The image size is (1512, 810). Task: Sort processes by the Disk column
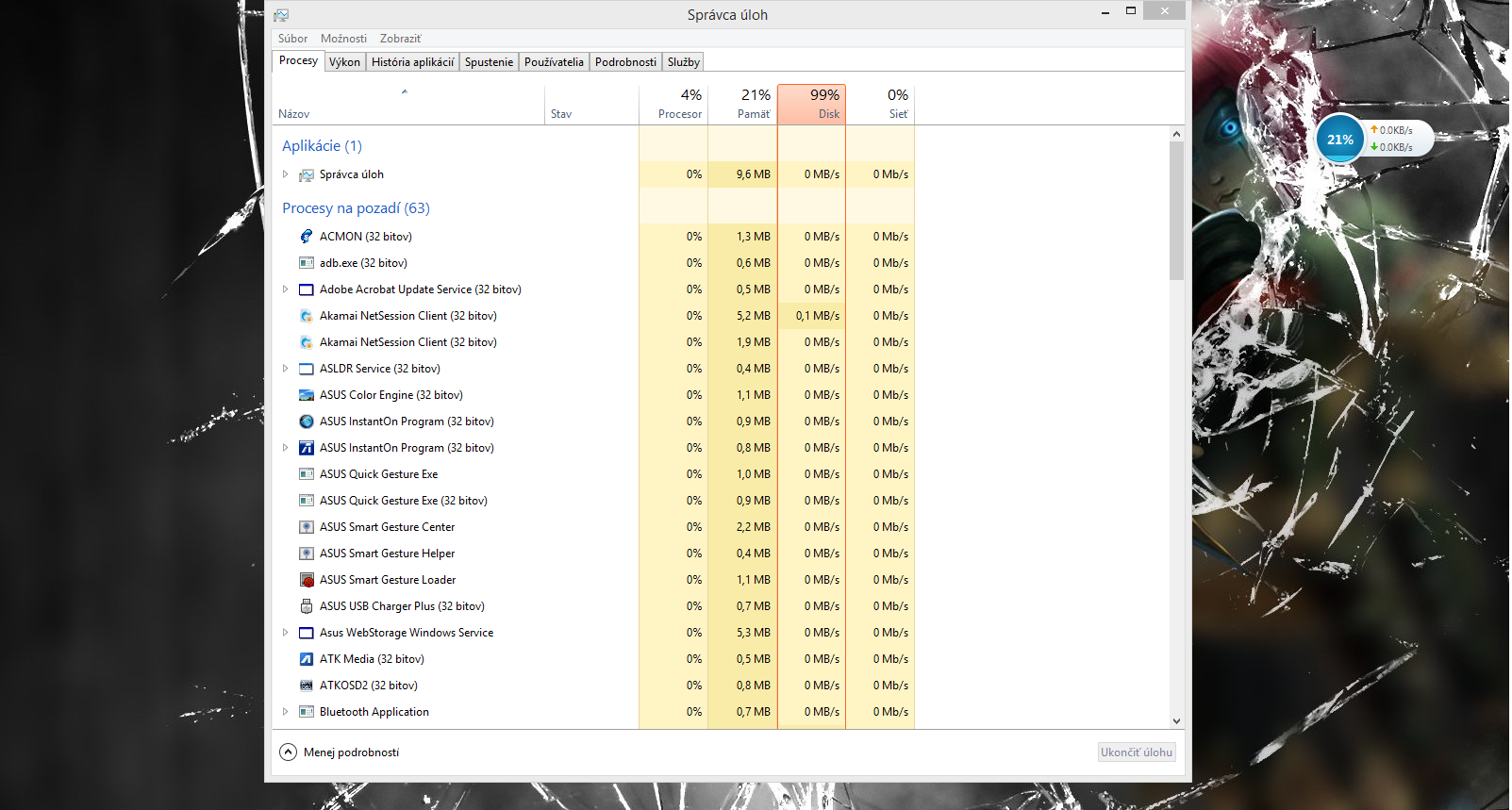pos(811,105)
